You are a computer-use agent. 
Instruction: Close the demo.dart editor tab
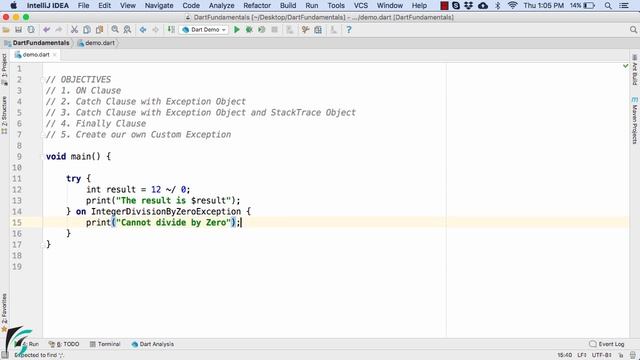[55, 54]
